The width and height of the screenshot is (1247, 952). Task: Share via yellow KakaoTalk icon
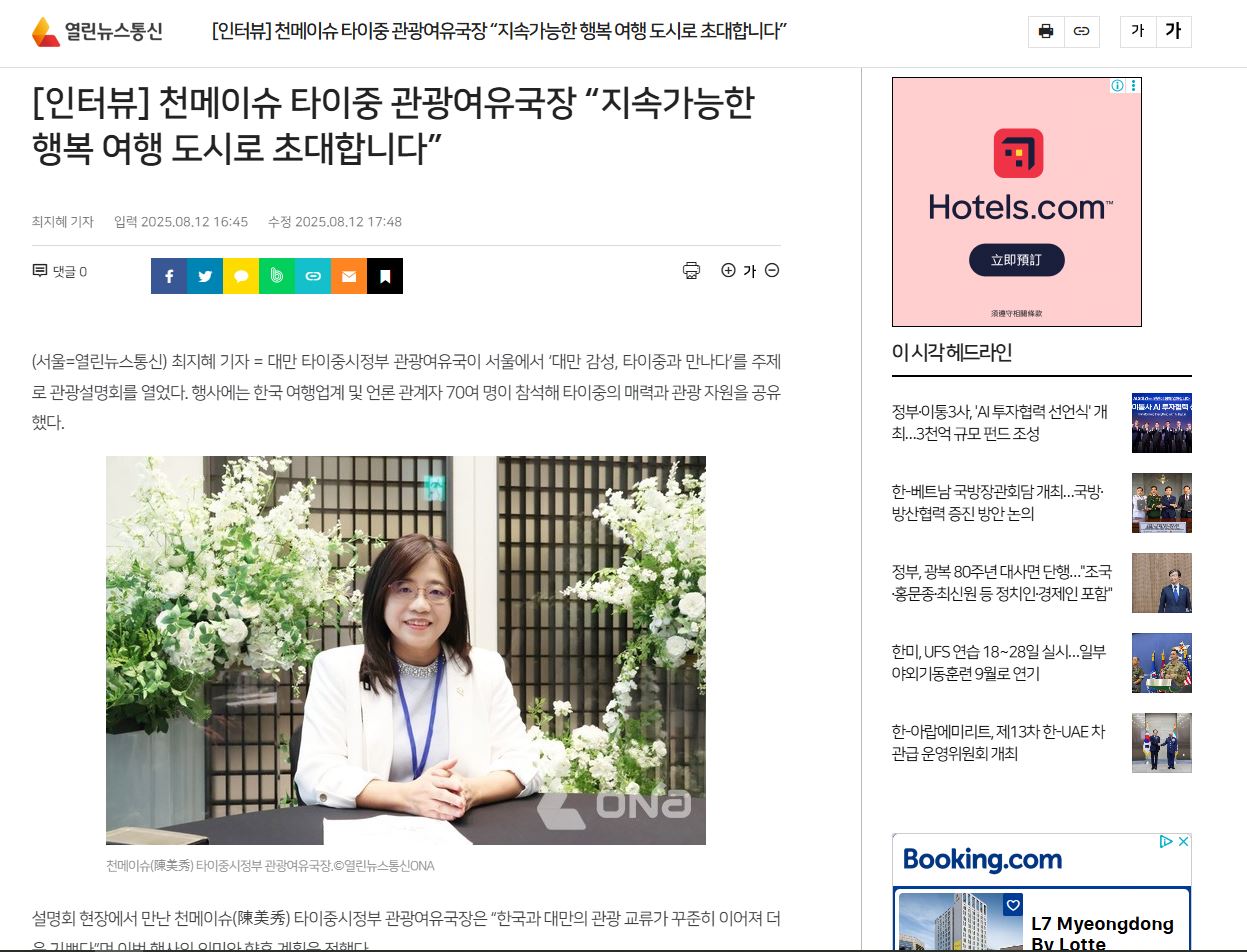click(x=241, y=276)
